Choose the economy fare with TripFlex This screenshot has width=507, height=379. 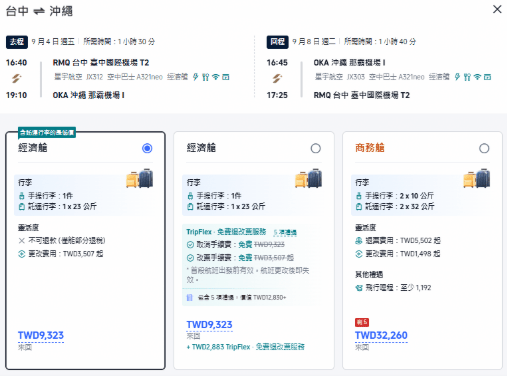315,148
